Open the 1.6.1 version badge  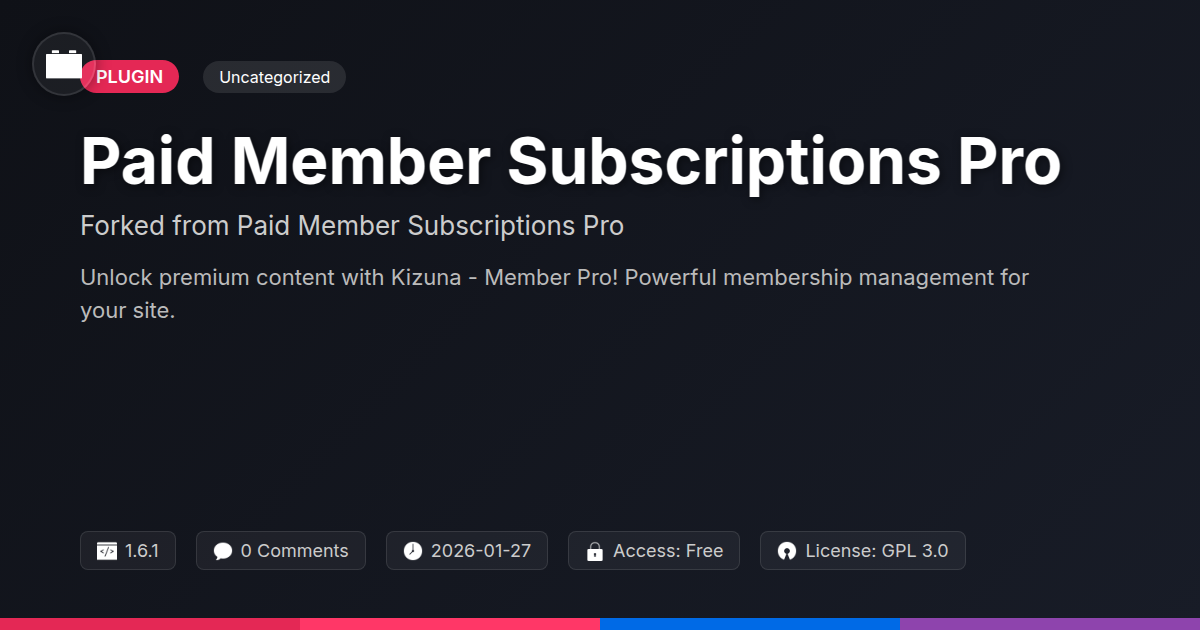coord(128,551)
